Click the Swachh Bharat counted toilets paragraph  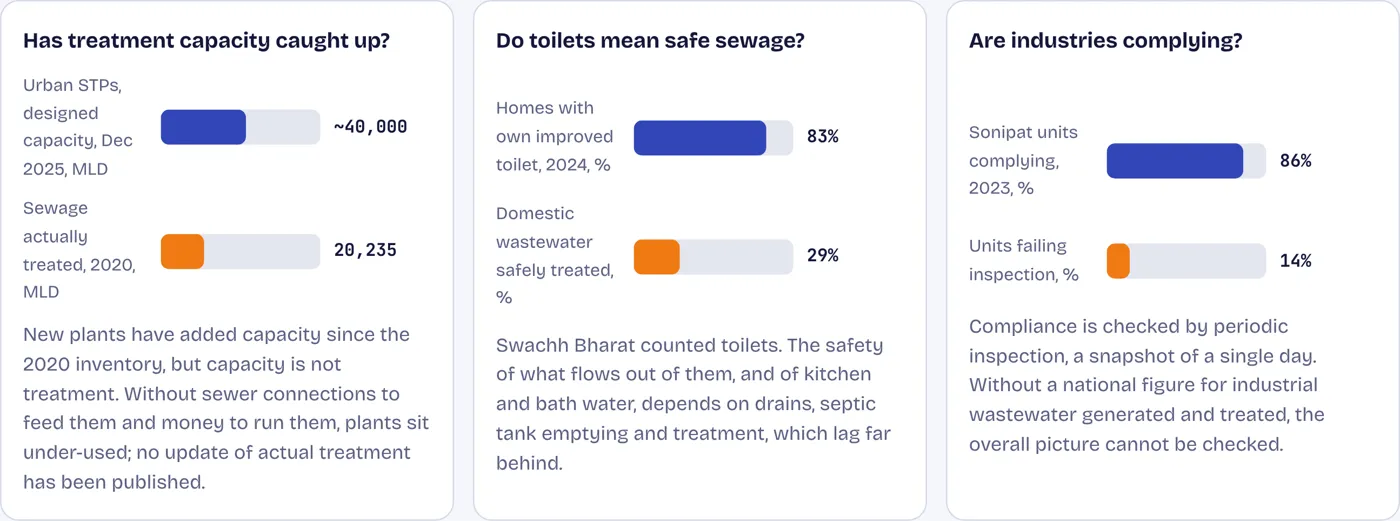(694, 405)
